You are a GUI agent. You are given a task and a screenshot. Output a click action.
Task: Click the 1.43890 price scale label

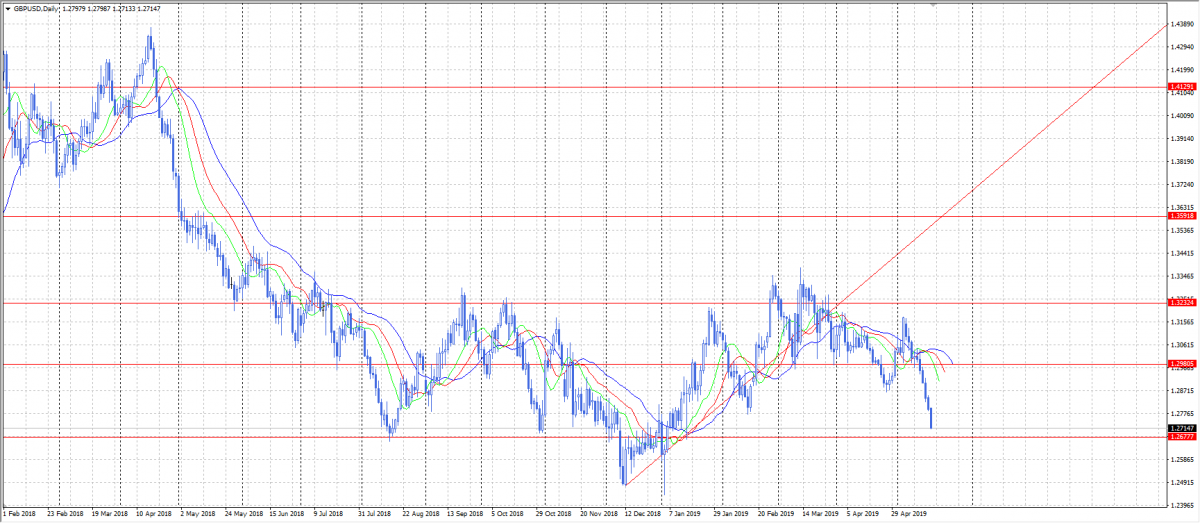[1183, 25]
